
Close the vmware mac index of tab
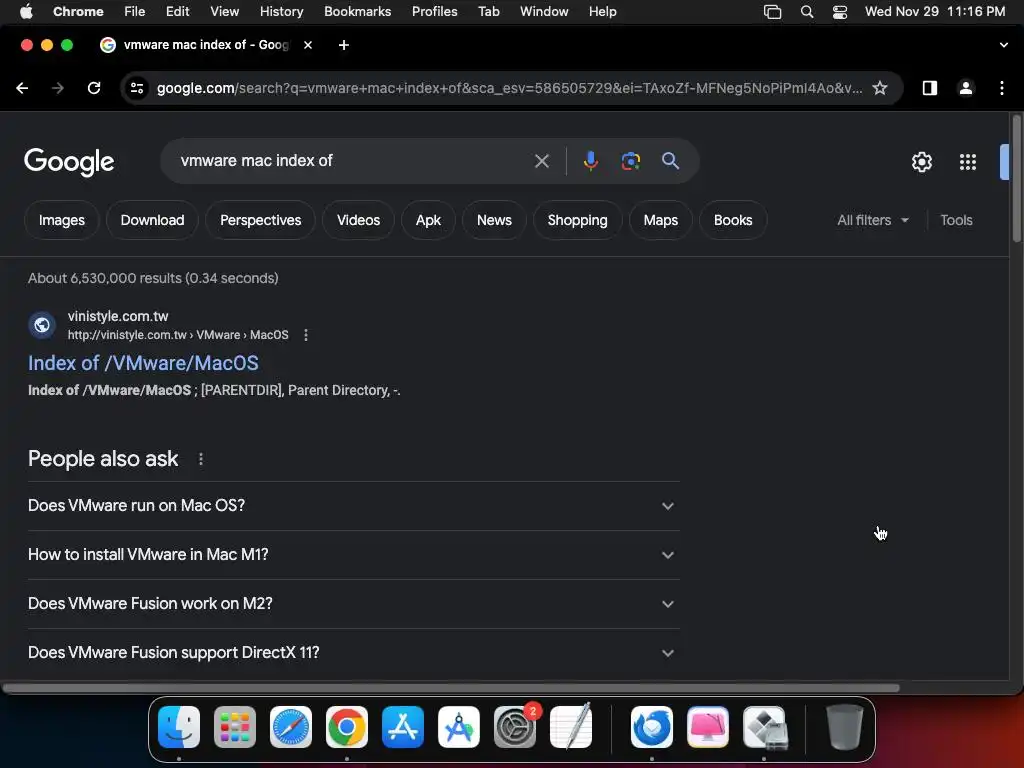click(308, 45)
